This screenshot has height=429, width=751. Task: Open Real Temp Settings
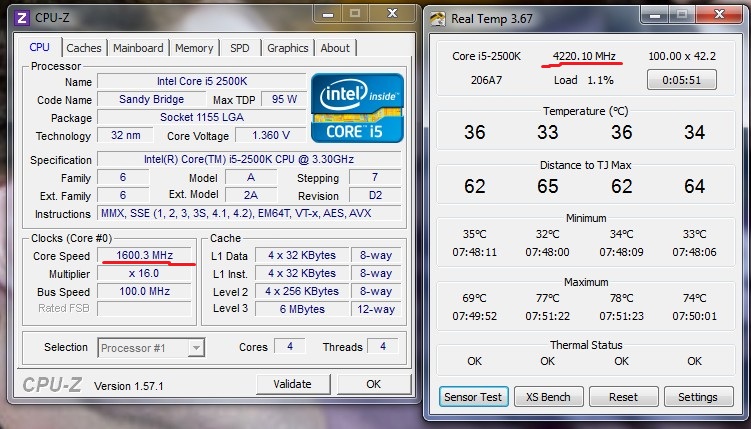698,397
